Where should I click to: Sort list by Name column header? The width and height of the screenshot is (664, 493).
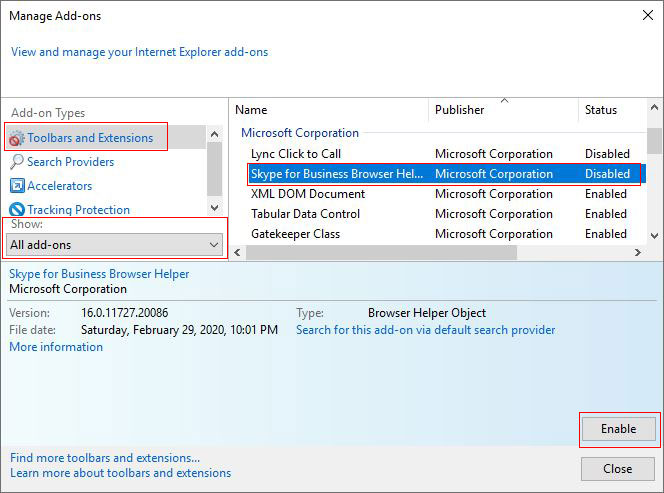click(x=330, y=110)
